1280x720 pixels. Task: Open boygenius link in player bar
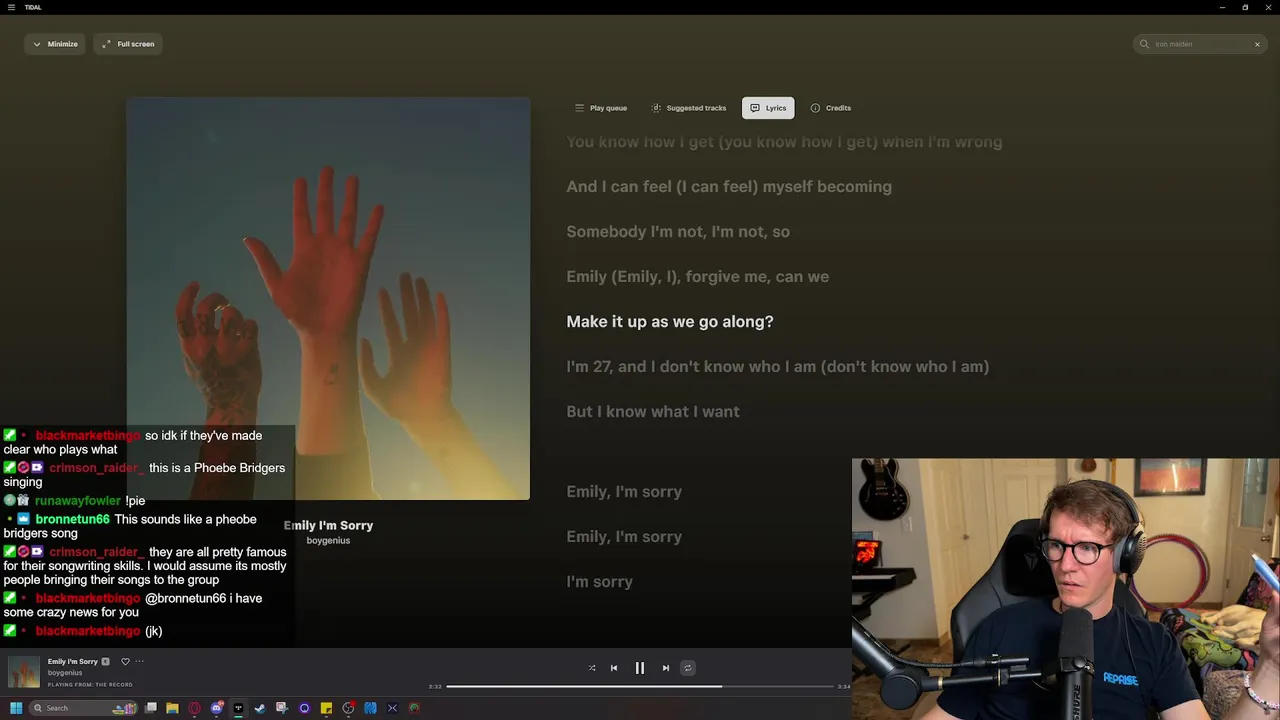pos(65,673)
